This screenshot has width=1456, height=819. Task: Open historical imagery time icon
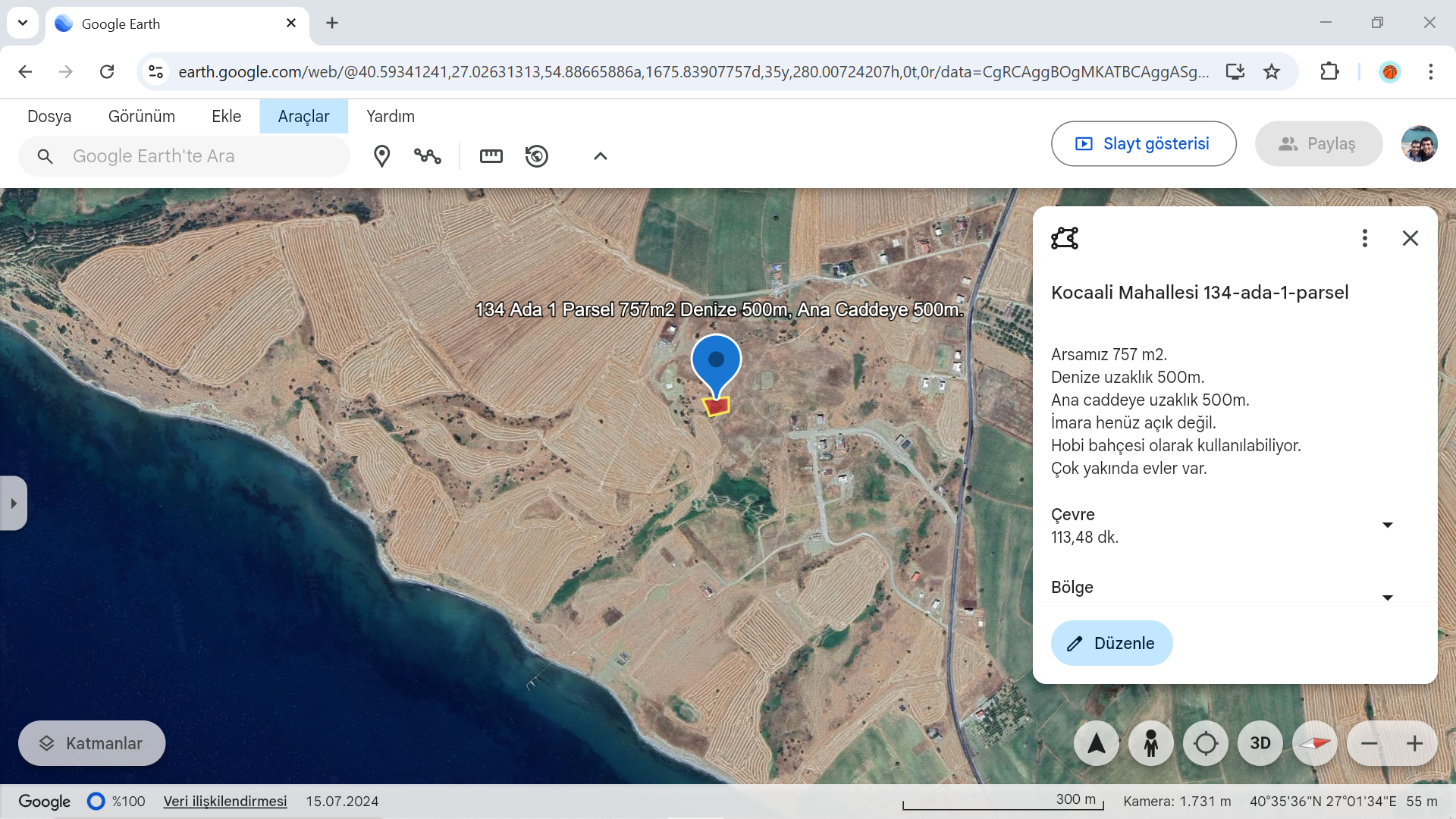[537, 156]
